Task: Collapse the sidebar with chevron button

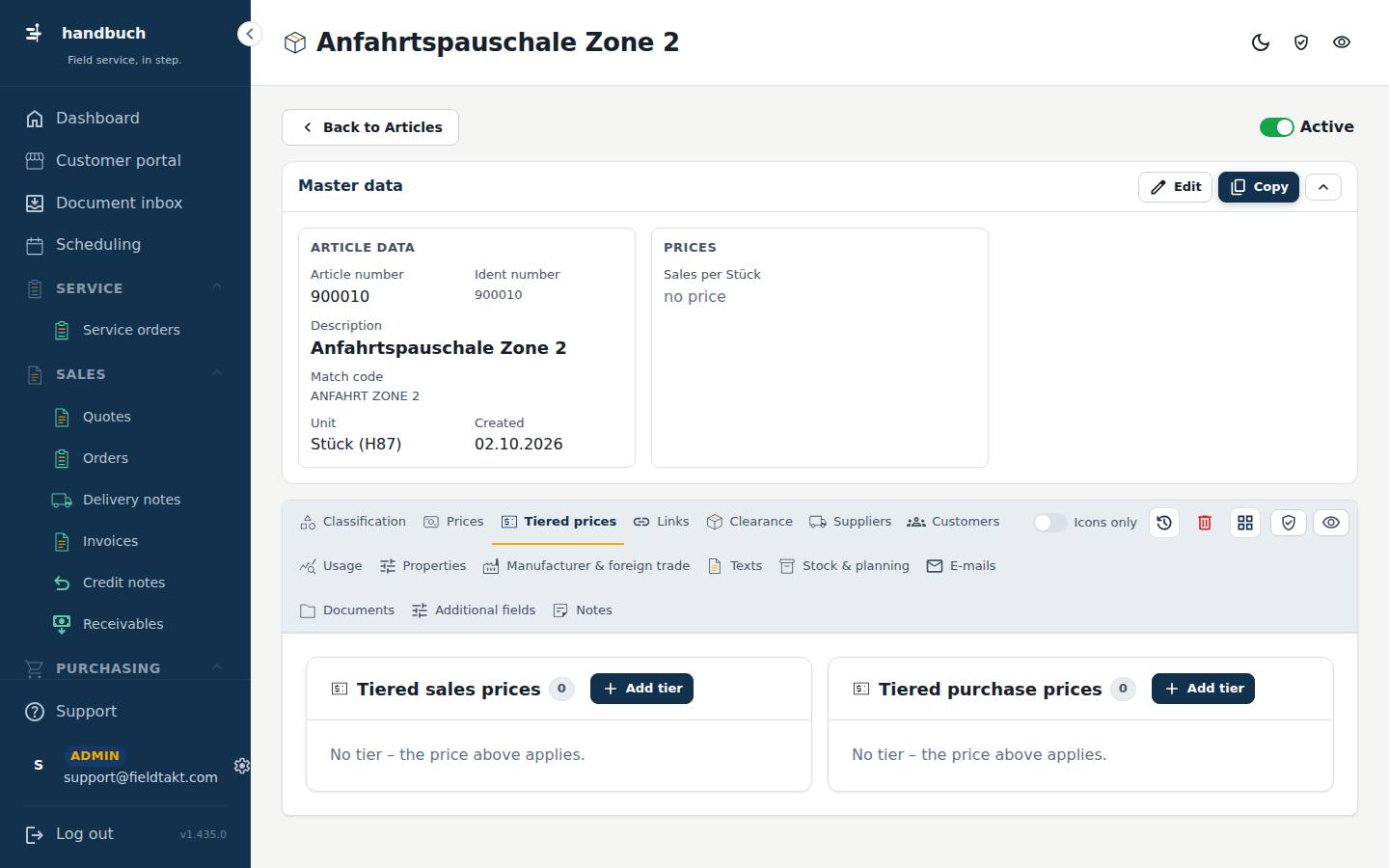Action: click(249, 34)
